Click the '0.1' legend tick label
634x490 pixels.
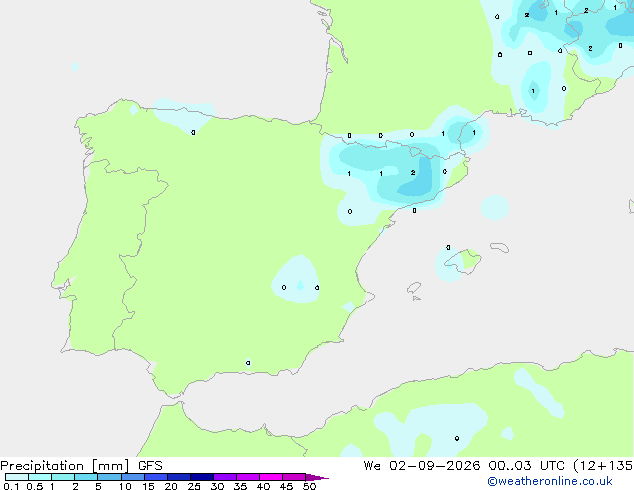pos(11,486)
